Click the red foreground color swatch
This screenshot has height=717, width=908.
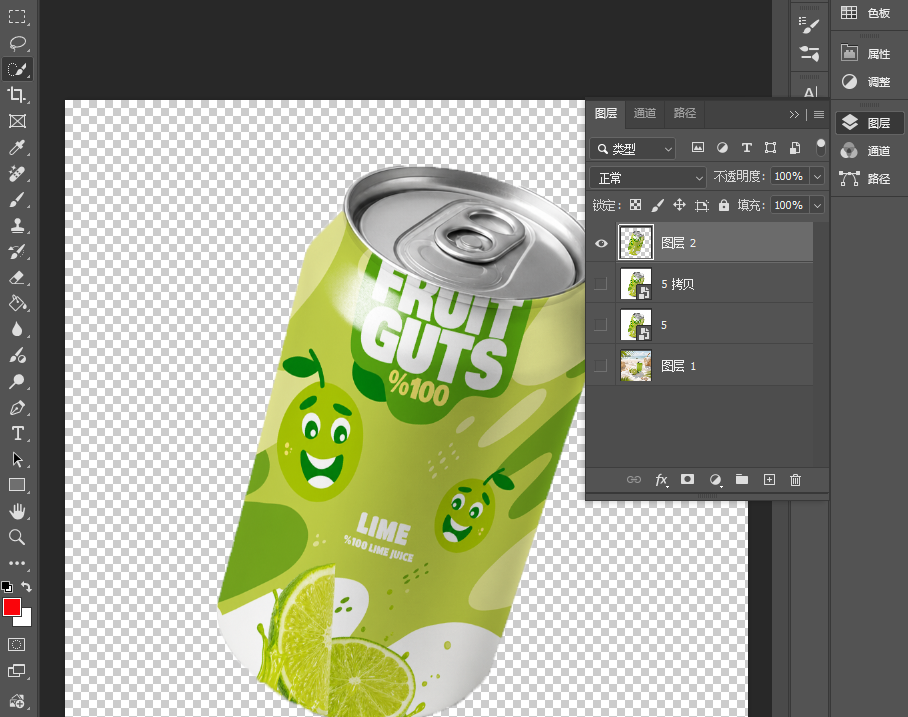(12, 607)
